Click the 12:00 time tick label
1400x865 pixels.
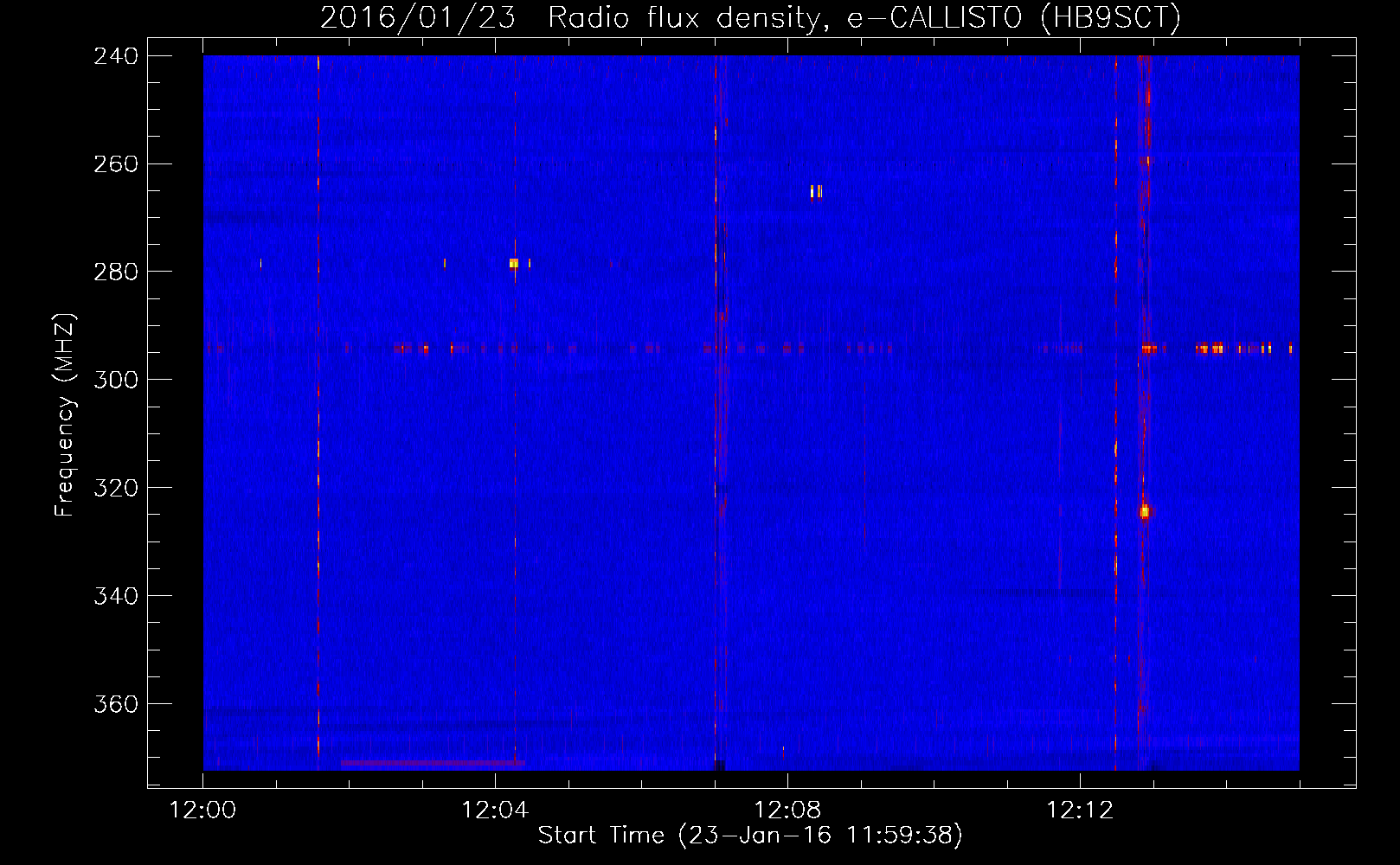[202, 811]
